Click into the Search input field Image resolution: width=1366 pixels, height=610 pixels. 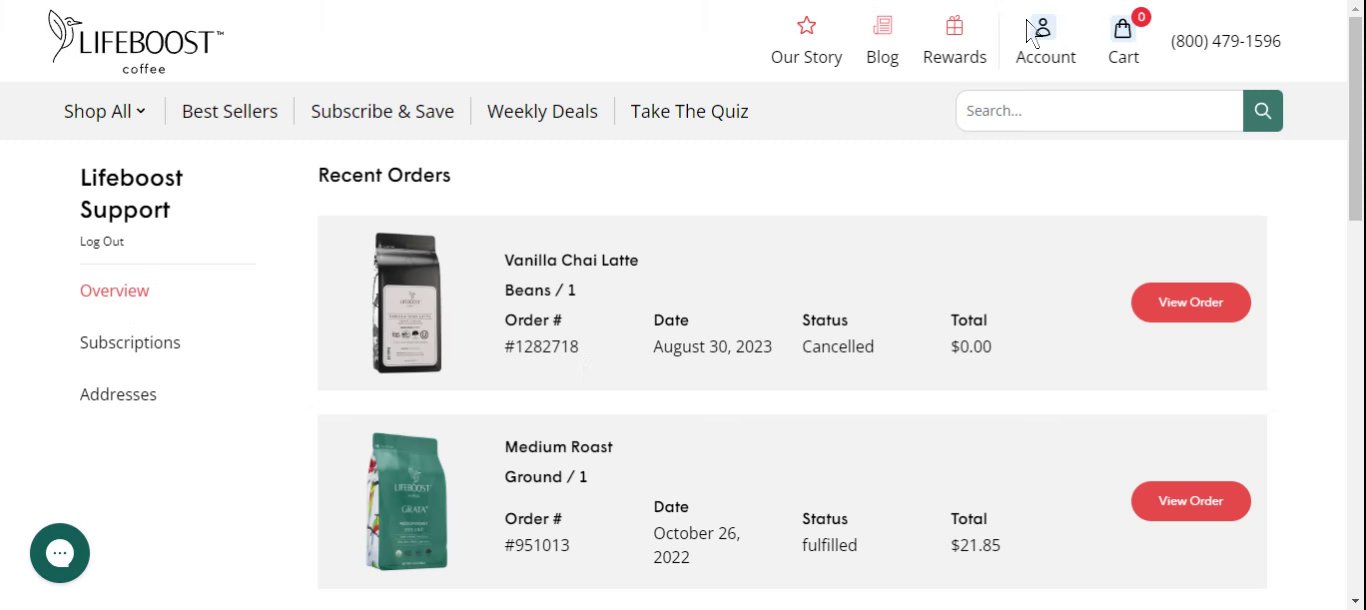pyautogui.click(x=1100, y=111)
